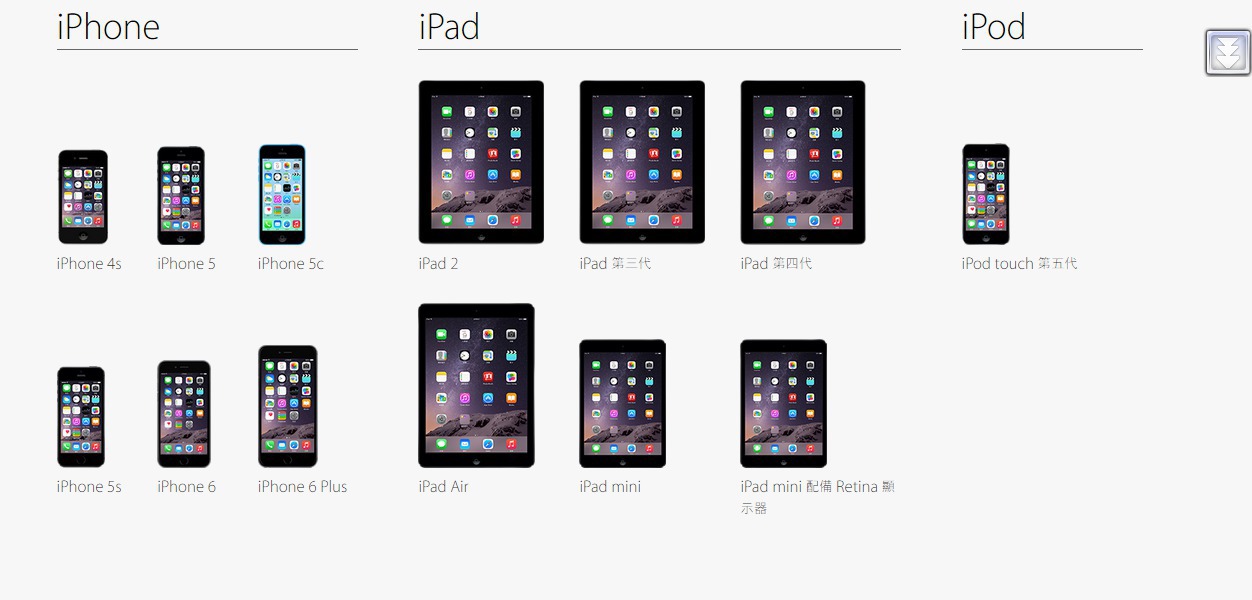This screenshot has height=600, width=1252.
Task: Click the iPhone 6 Plus image
Action: tap(288, 406)
